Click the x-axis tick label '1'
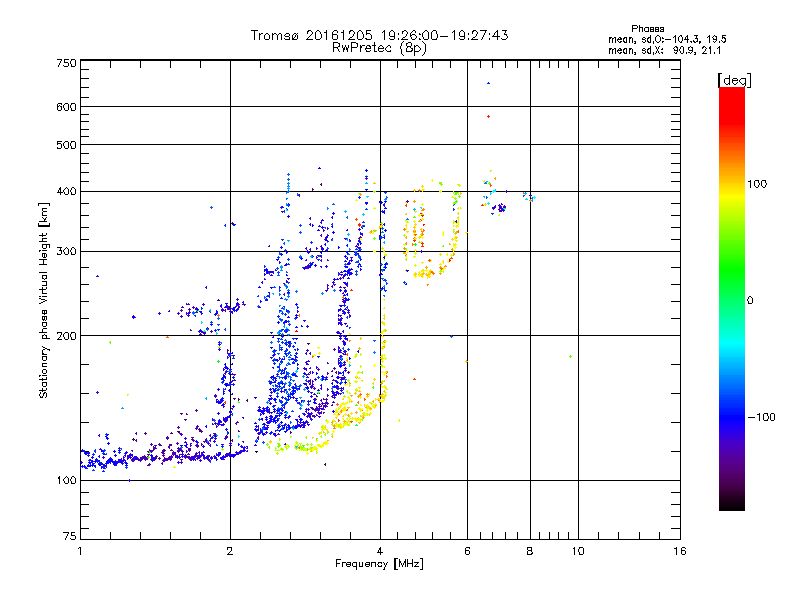The height and width of the screenshot is (600, 800). (80, 551)
